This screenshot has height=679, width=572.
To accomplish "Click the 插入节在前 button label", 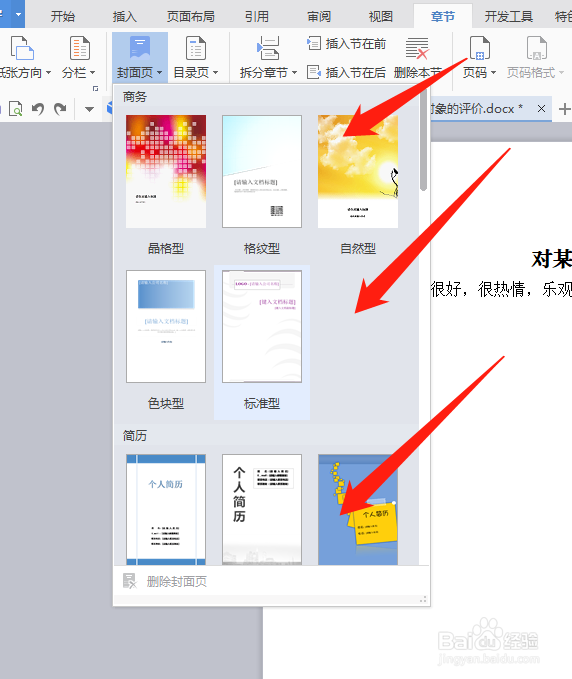I will (x=355, y=44).
